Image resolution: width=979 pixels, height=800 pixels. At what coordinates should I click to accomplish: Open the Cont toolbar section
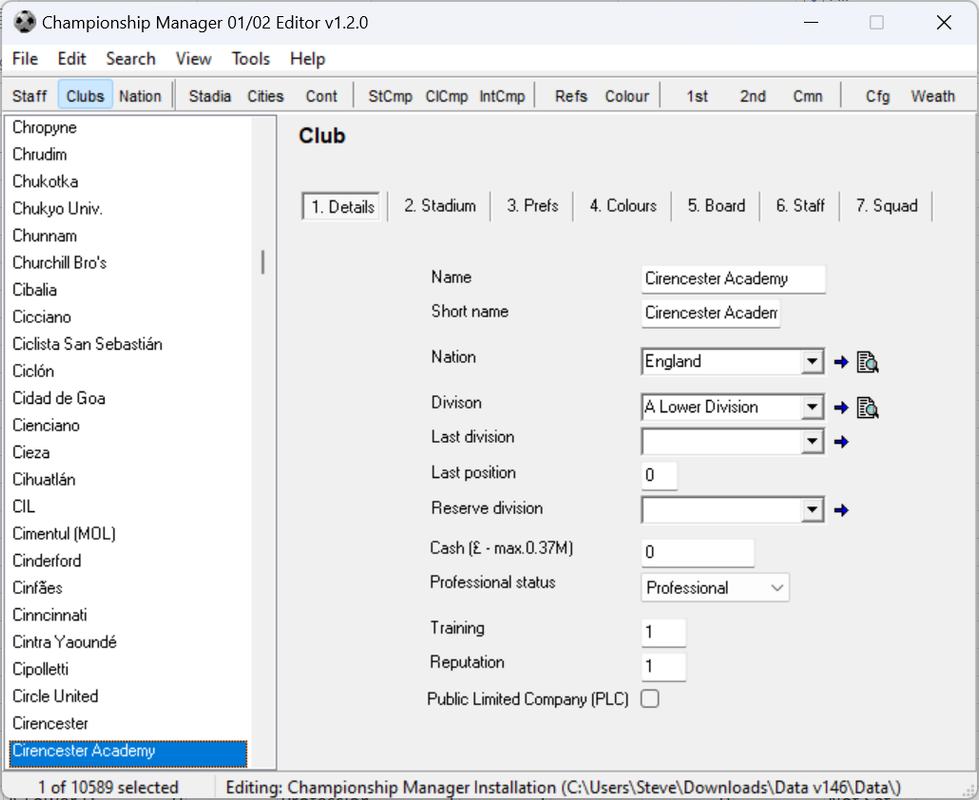tap(321, 96)
